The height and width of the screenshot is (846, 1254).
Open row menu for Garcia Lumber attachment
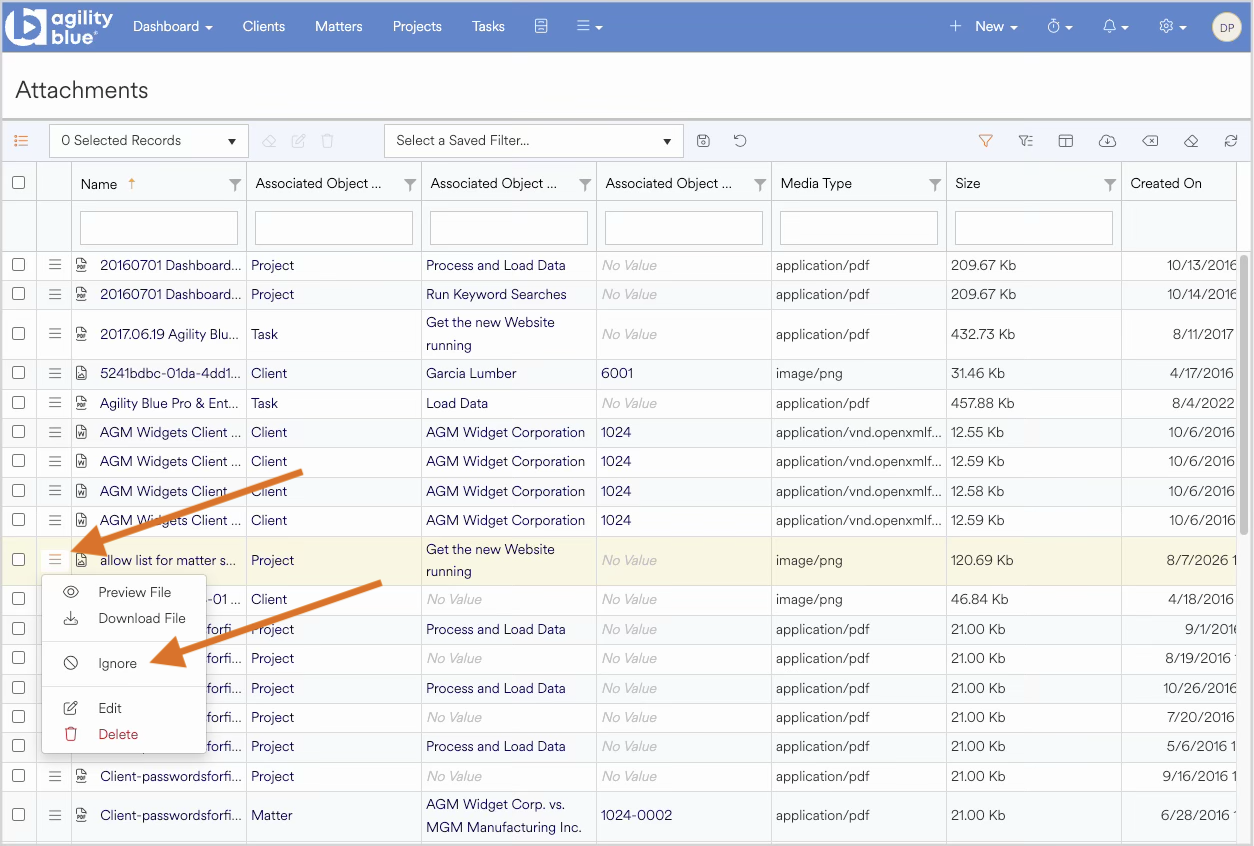(x=55, y=373)
